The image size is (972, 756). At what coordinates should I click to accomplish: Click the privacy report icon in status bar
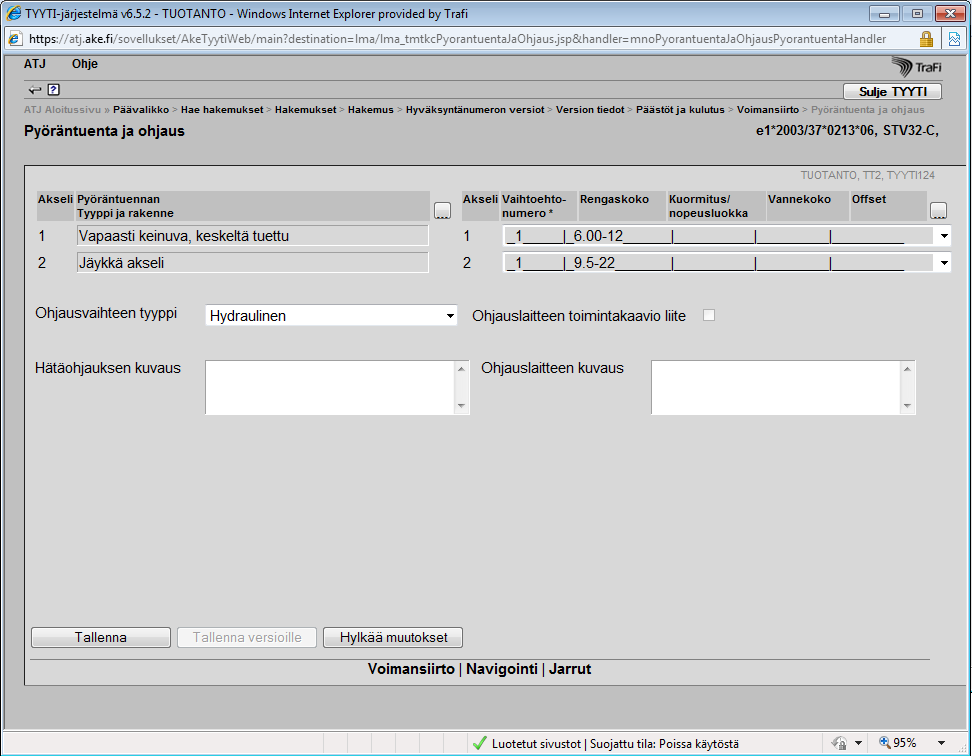839,743
